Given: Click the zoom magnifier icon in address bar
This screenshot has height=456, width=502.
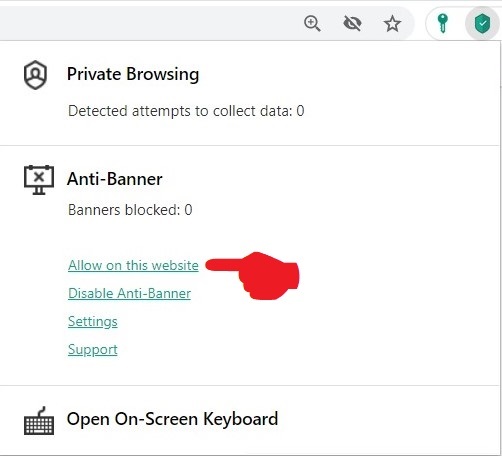Looking at the screenshot, I should coord(312,24).
